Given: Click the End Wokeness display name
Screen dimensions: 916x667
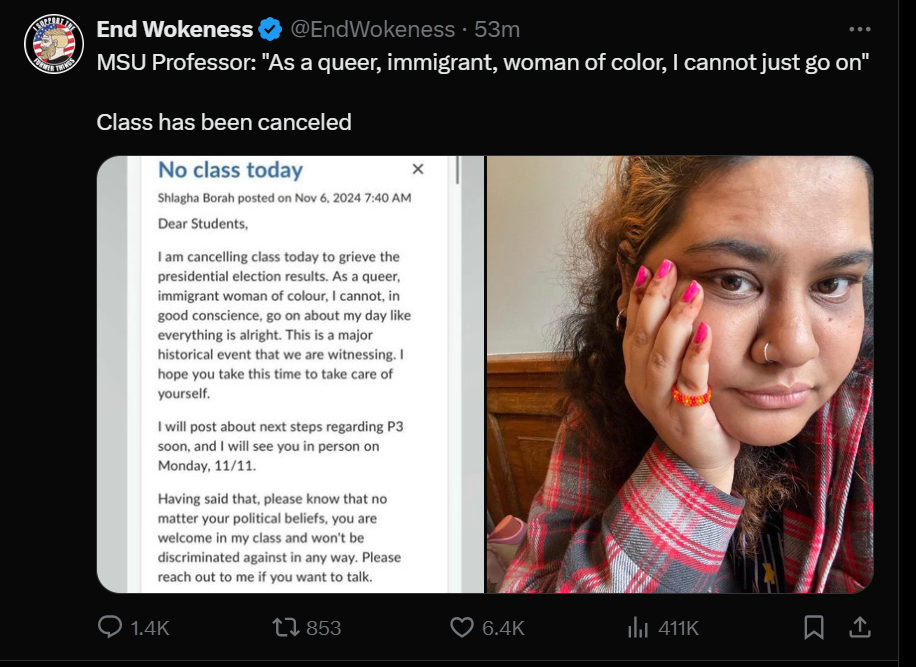Looking at the screenshot, I should 174,29.
